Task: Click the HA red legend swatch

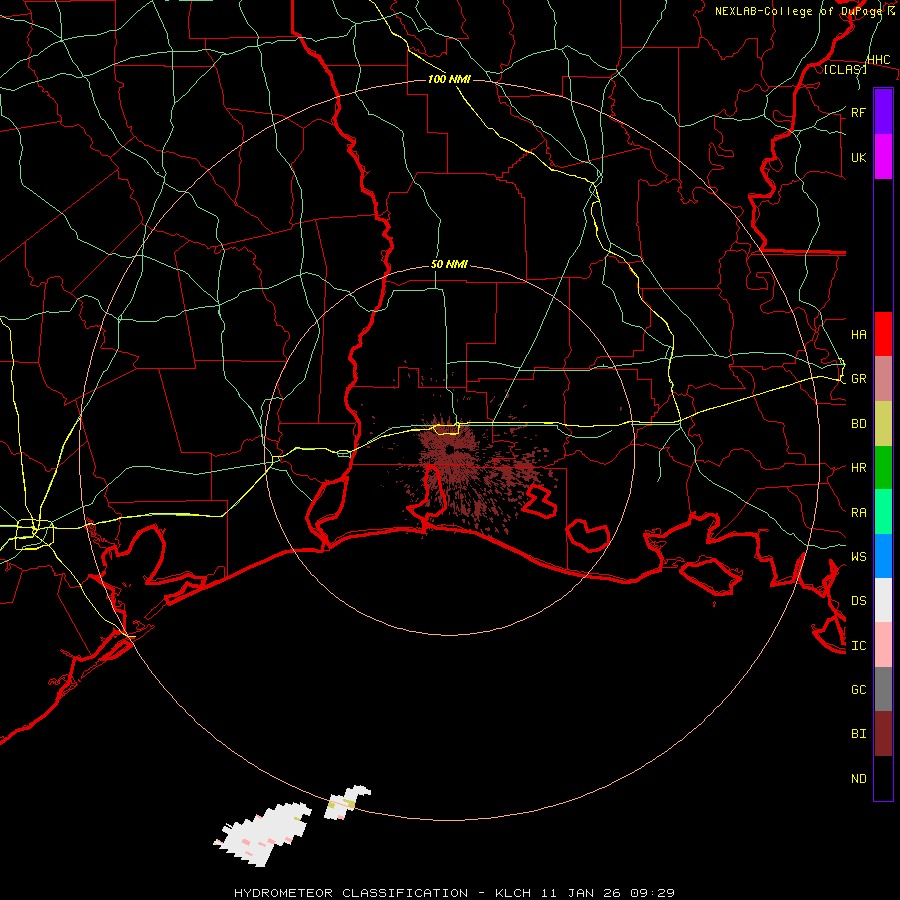Action: pyautogui.click(x=883, y=334)
